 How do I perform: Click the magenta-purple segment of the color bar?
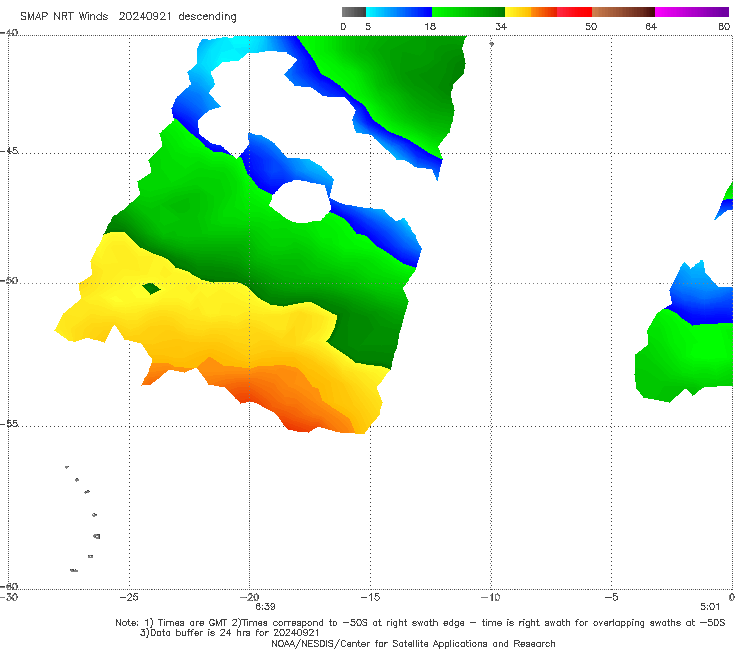tap(692, 12)
